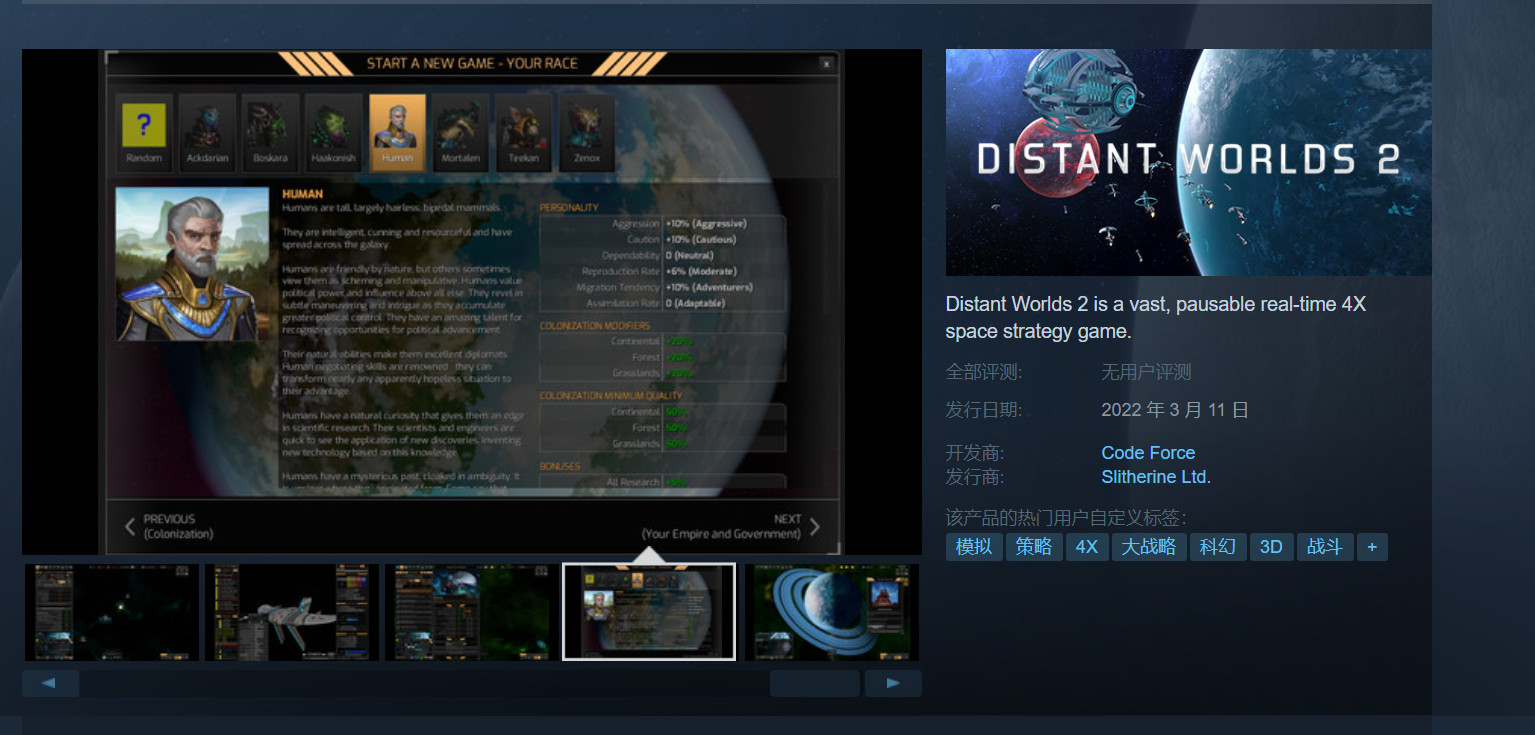Click the 4X tag
1535x735 pixels.
pos(1087,547)
